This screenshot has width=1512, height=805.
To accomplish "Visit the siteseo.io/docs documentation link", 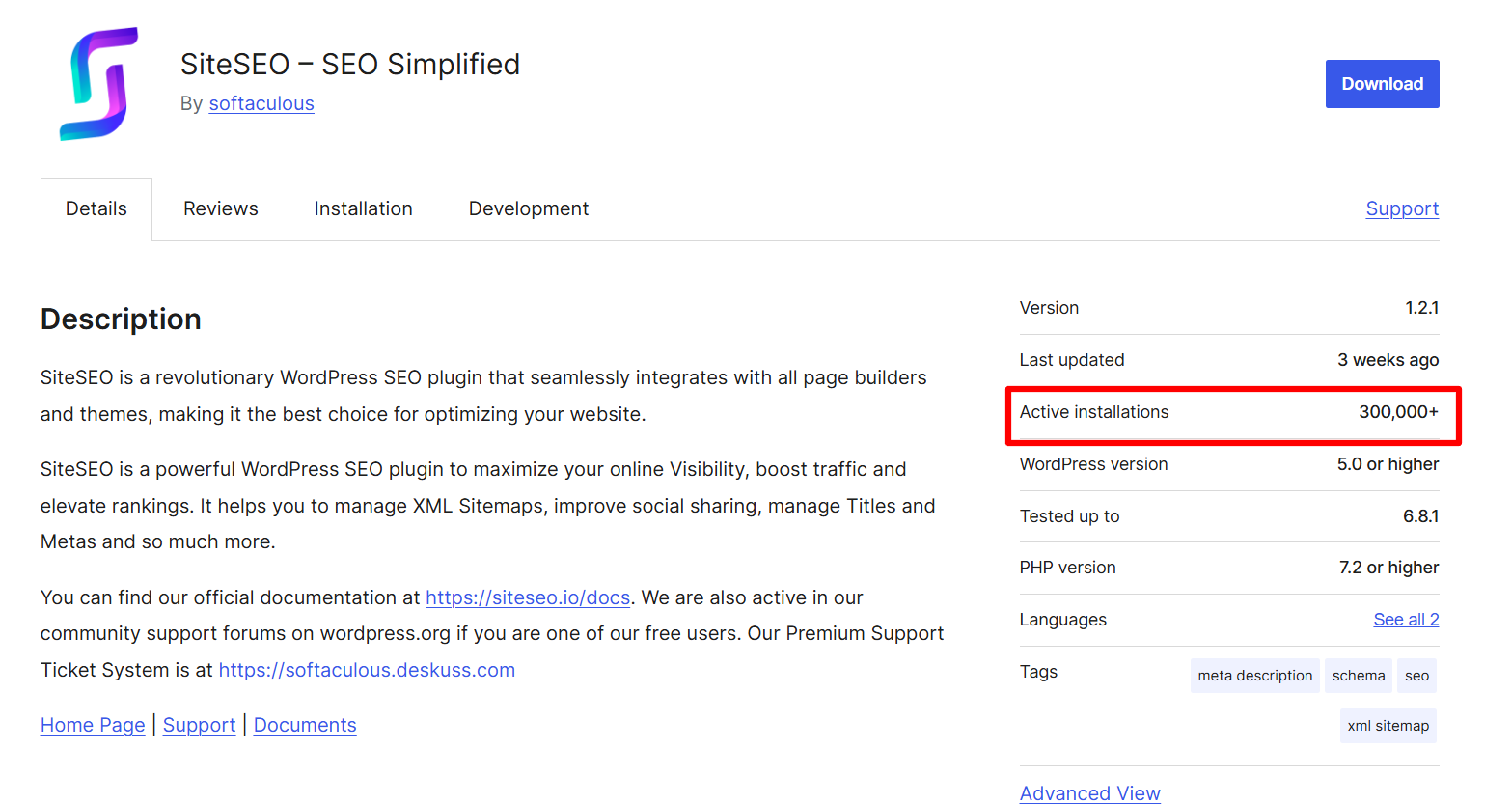I will [528, 597].
